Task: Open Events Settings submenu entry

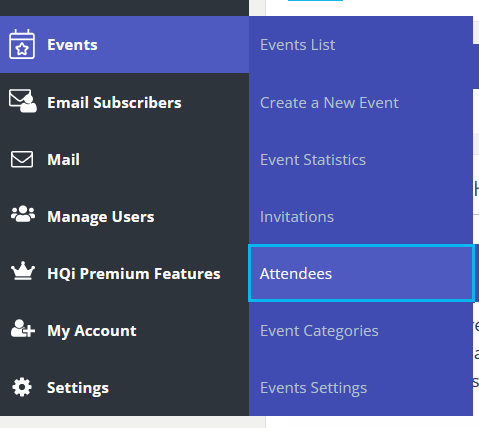Action: pos(313,388)
